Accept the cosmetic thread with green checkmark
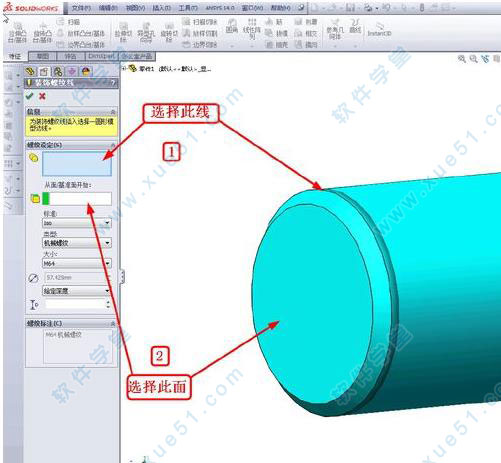The image size is (501, 463). (x=30, y=96)
